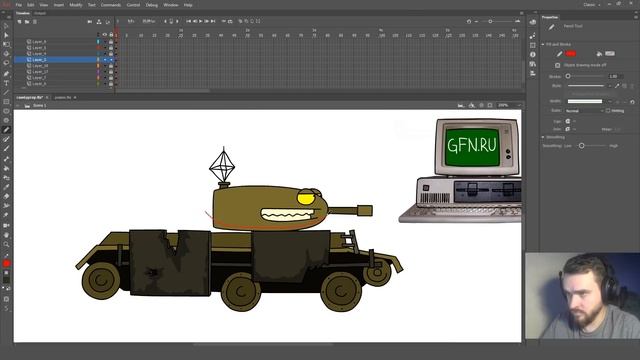Viewport: 640px width, 360px height.
Task: Select the highlighted blue layer row
Action: 64,60
